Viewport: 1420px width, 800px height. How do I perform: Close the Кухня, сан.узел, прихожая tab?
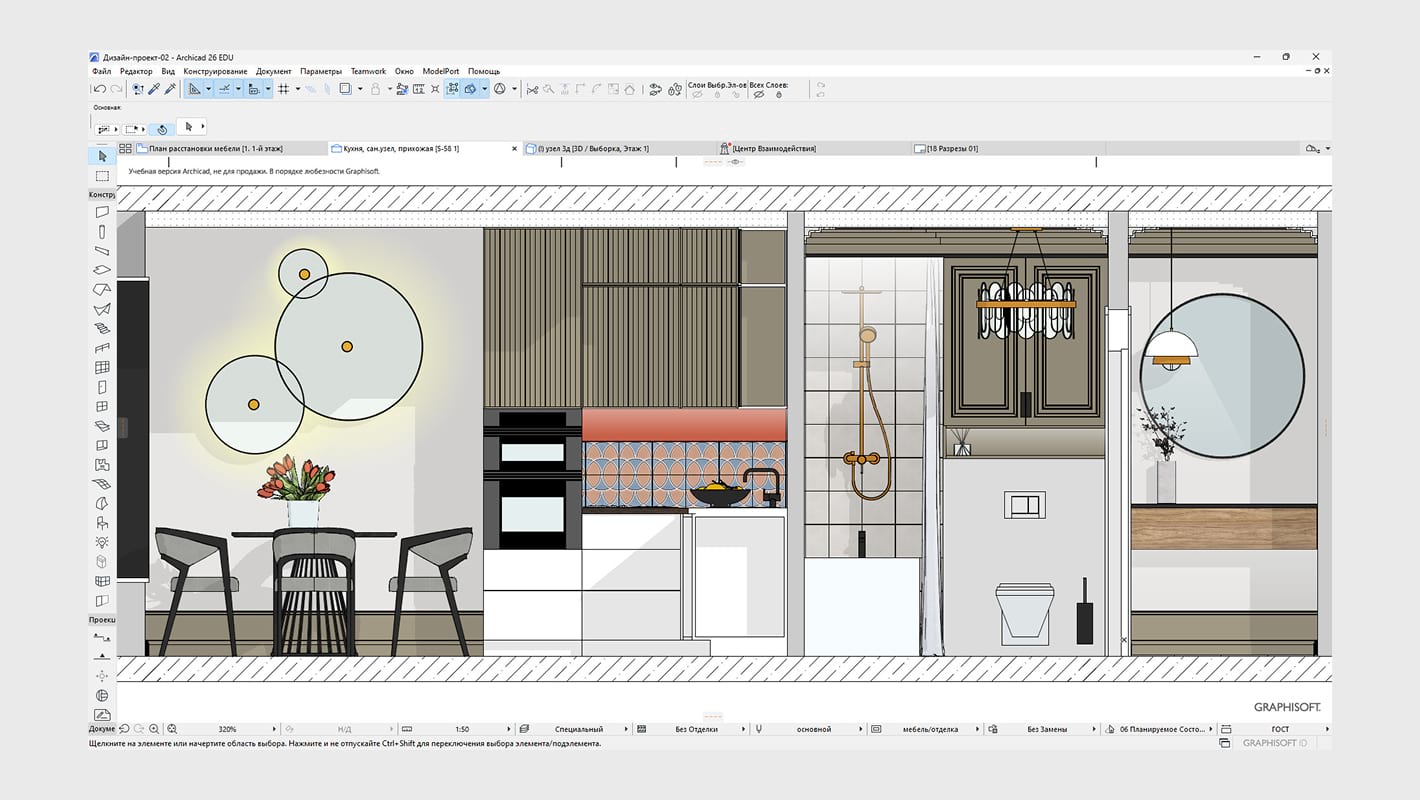pyautogui.click(x=515, y=148)
